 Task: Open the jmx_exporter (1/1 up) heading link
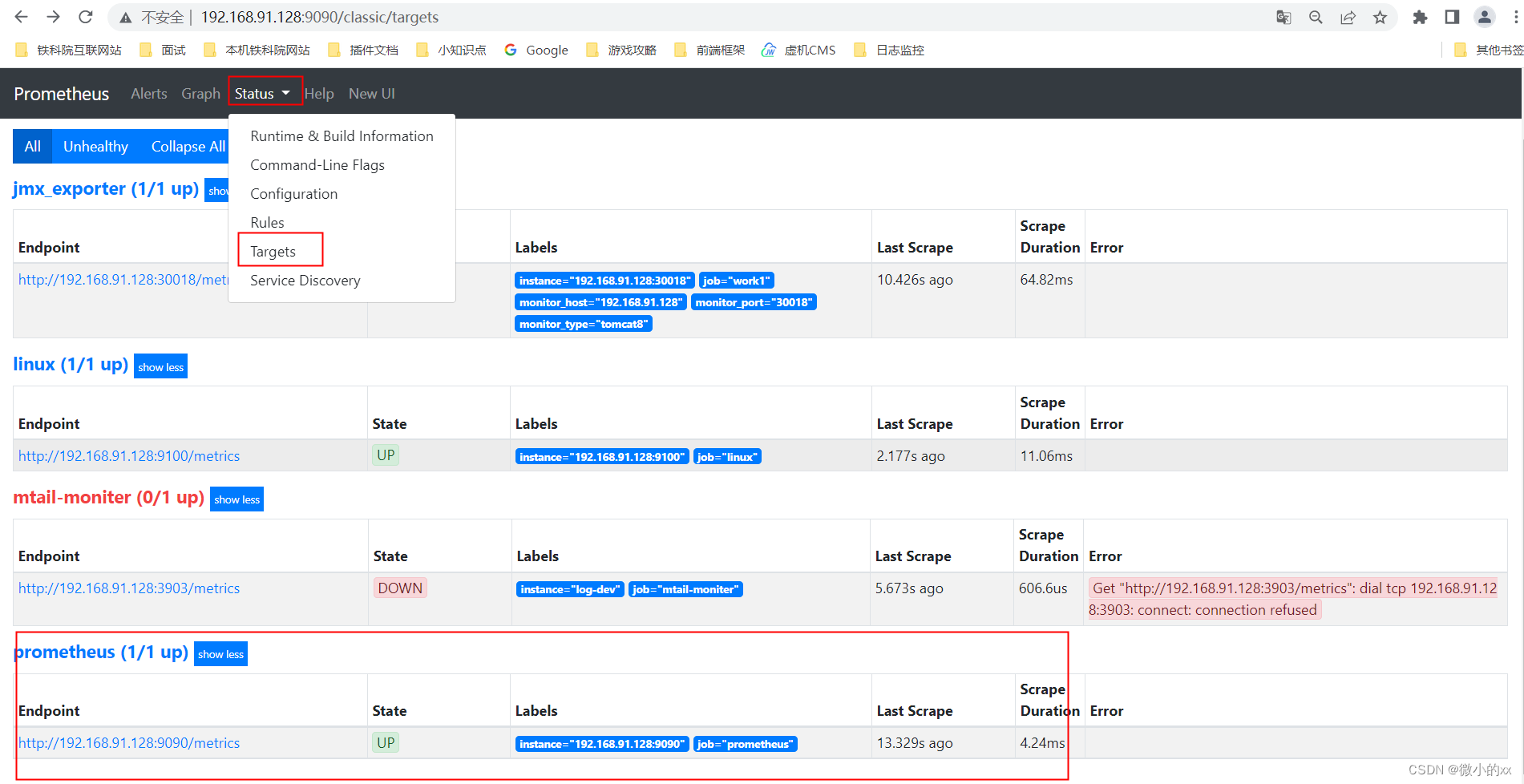pos(106,189)
